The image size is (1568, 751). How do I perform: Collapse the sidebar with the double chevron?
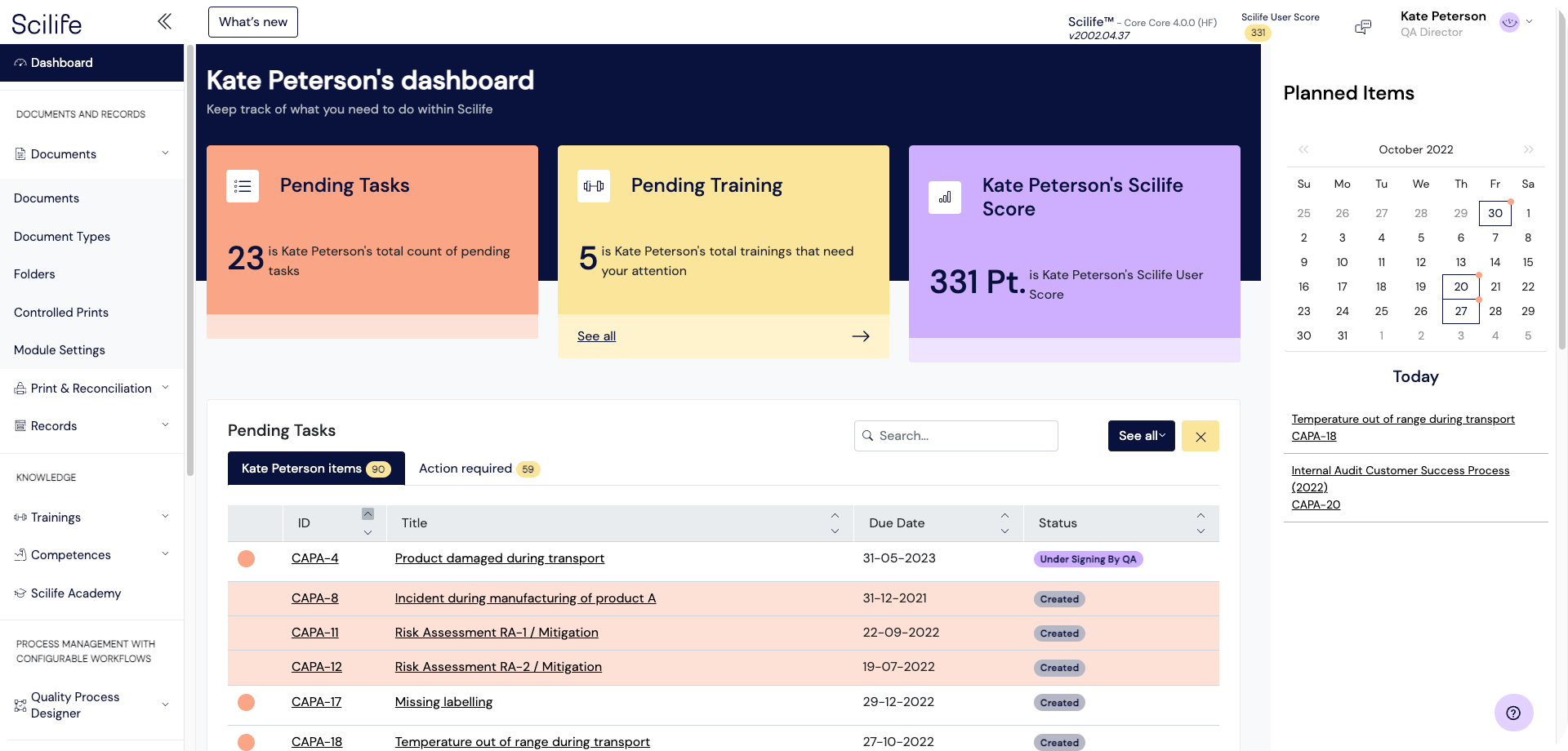[164, 21]
